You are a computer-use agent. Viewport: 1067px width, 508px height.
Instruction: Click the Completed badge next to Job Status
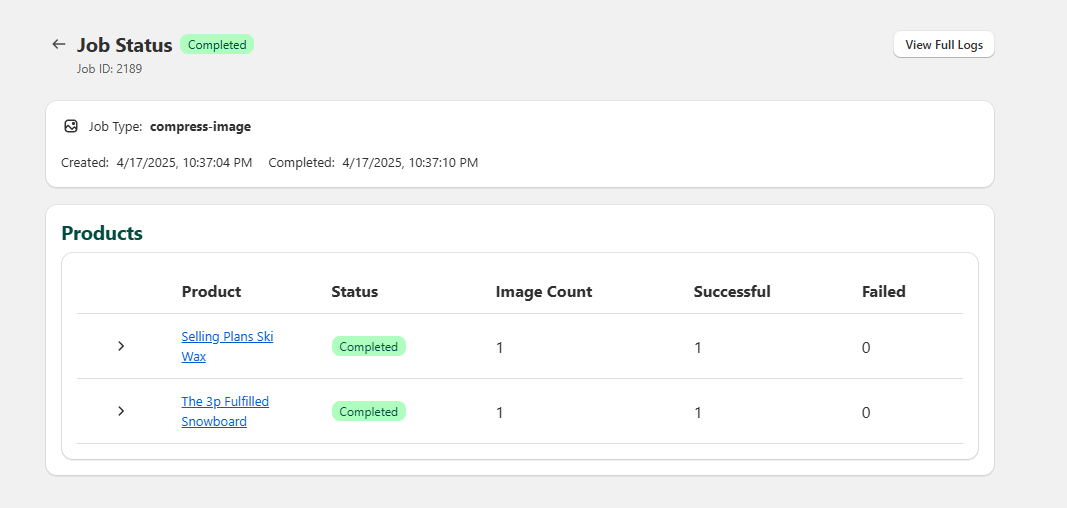pyautogui.click(x=217, y=45)
